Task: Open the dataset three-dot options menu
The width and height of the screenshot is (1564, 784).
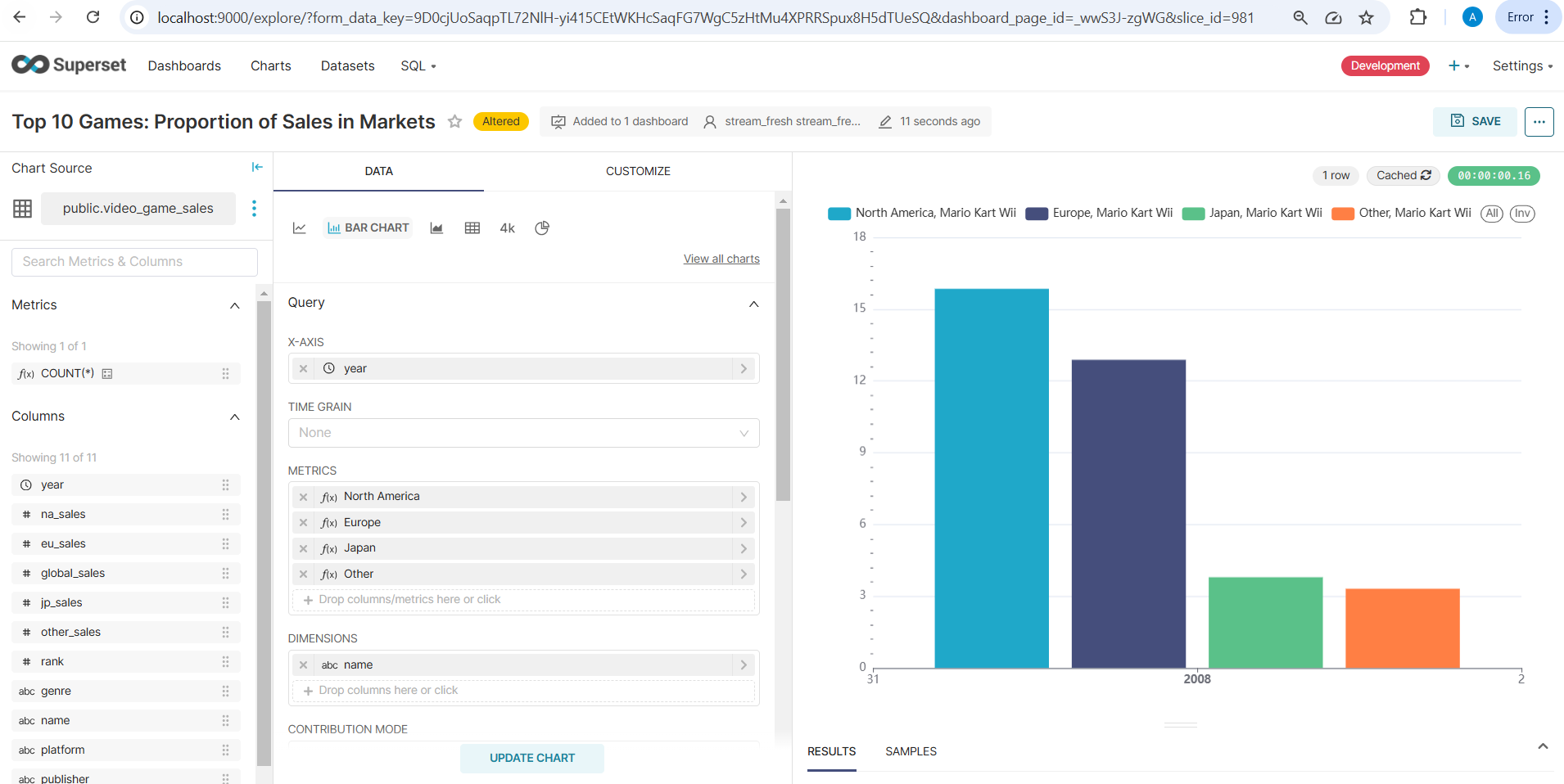Action: click(x=254, y=209)
